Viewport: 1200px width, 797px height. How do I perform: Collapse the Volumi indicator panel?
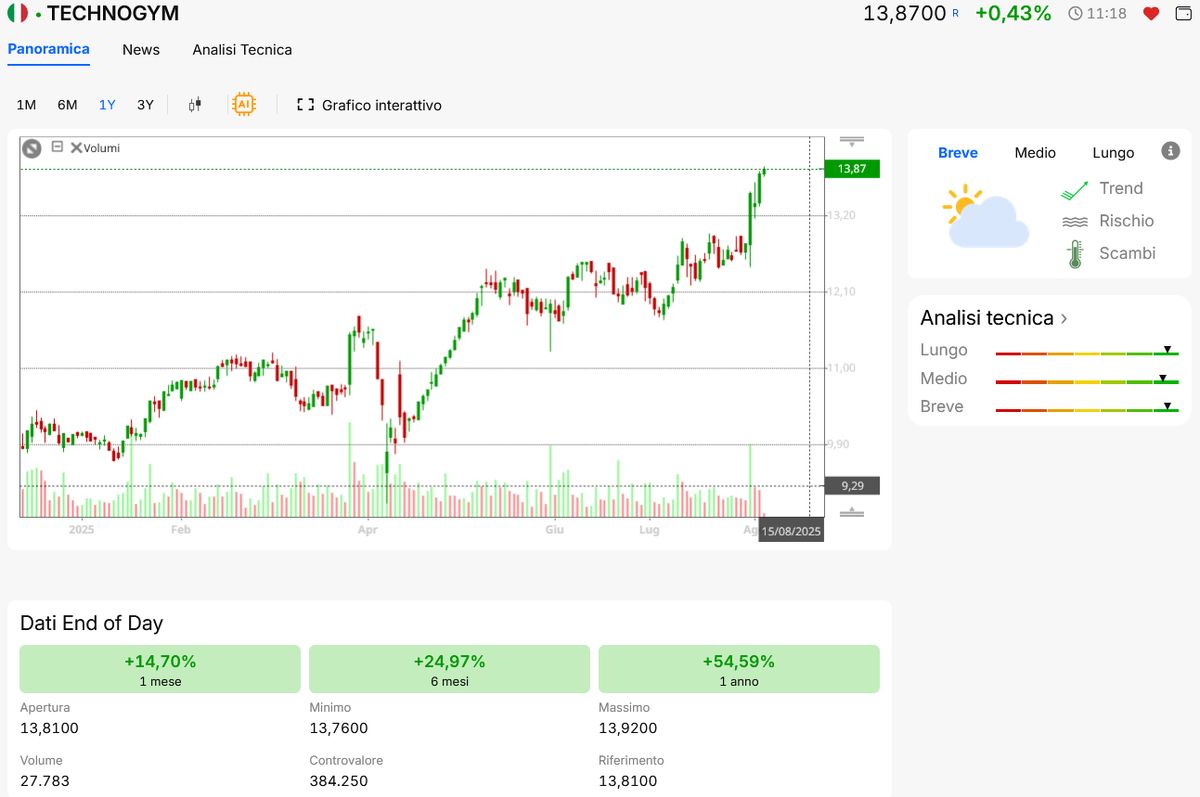[57, 146]
